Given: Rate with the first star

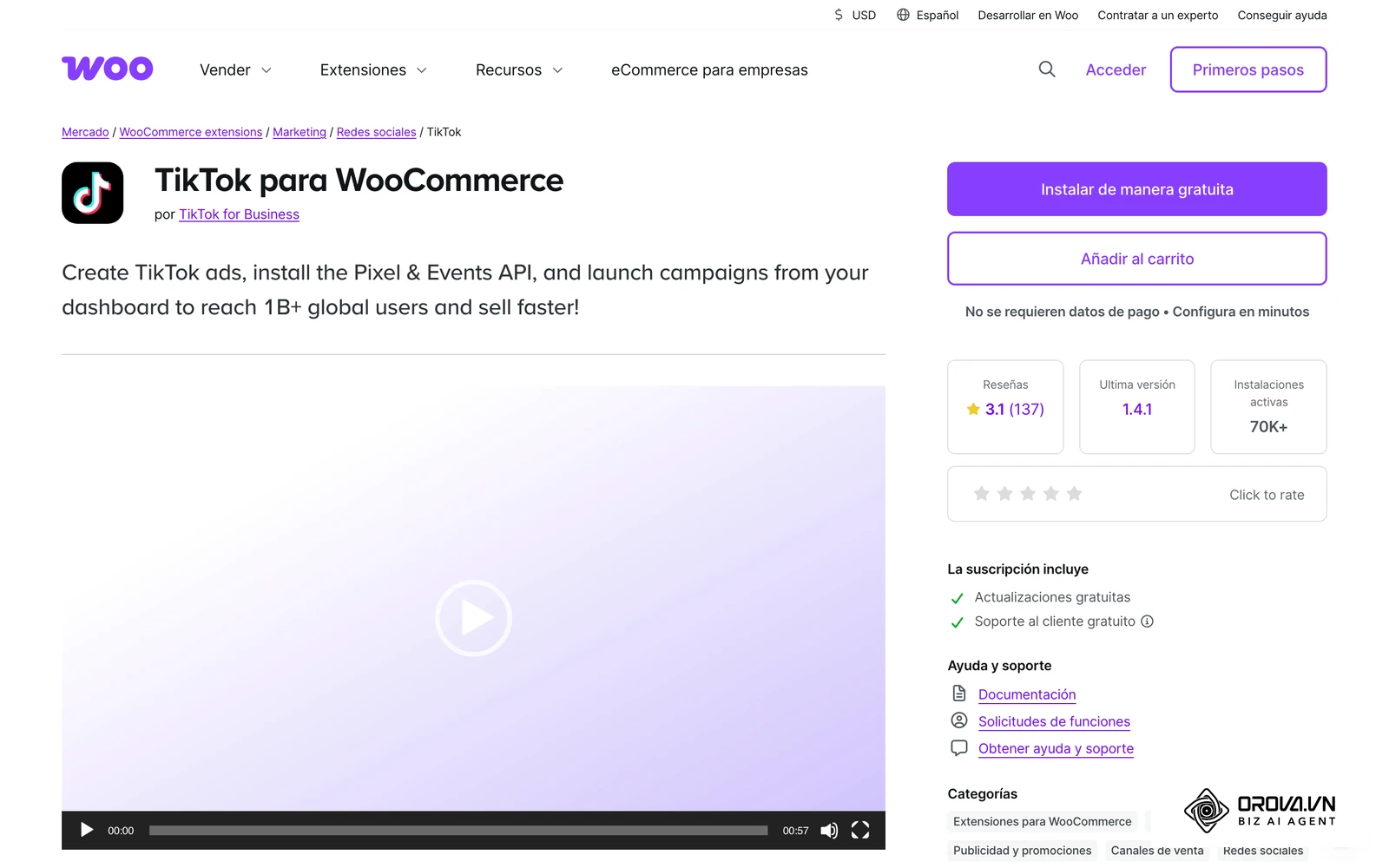Looking at the screenshot, I should click(982, 494).
